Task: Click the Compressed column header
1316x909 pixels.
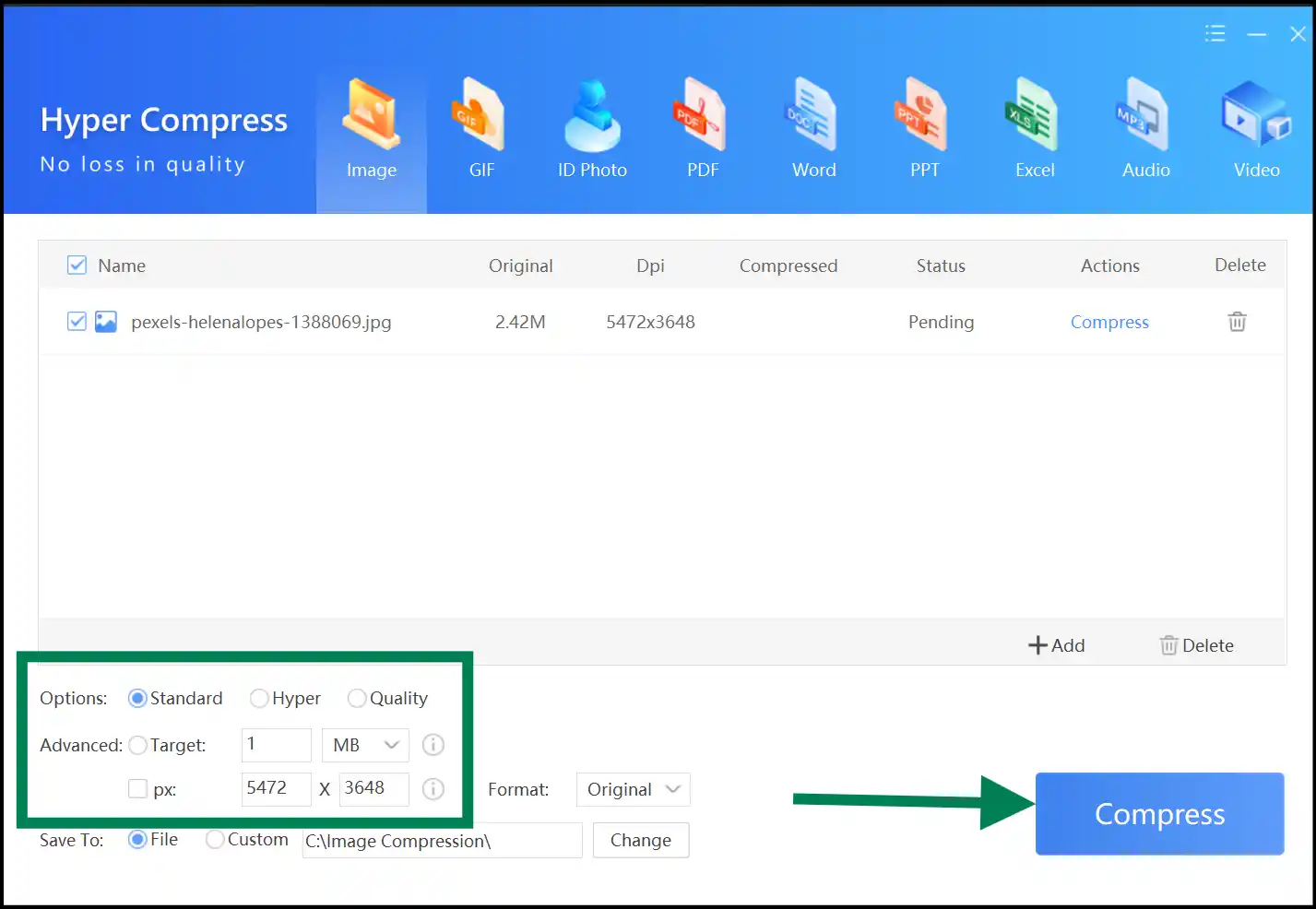Action: (x=788, y=266)
